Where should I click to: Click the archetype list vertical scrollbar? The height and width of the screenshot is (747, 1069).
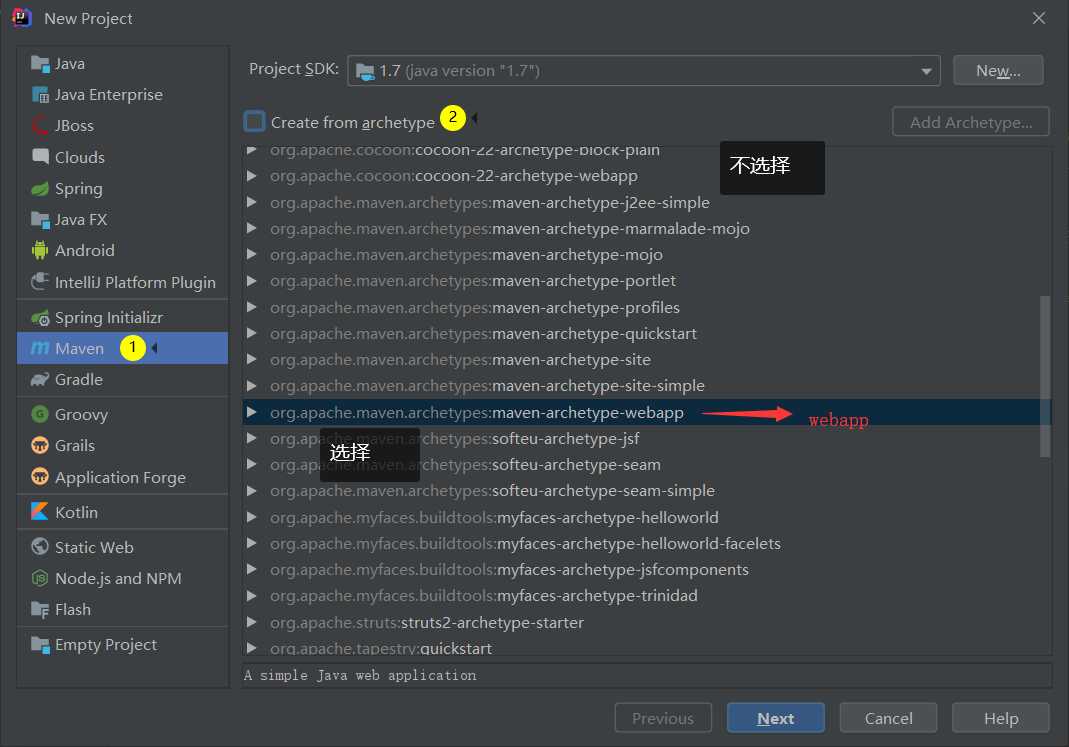[x=1044, y=376]
